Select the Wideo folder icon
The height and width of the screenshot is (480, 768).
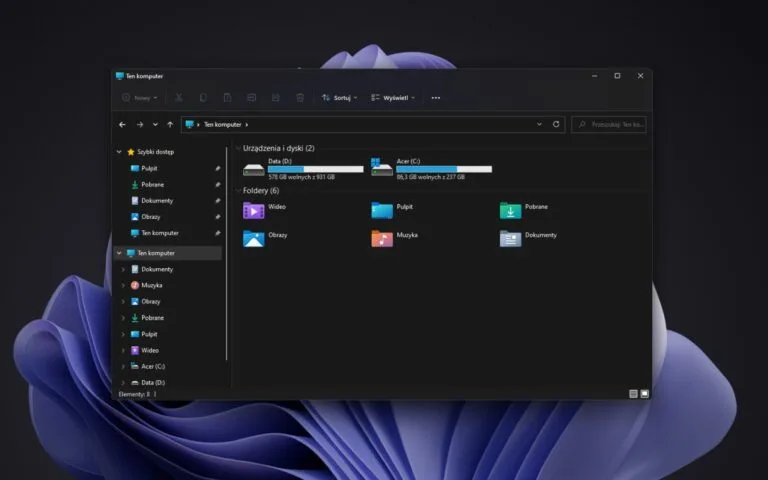point(254,211)
